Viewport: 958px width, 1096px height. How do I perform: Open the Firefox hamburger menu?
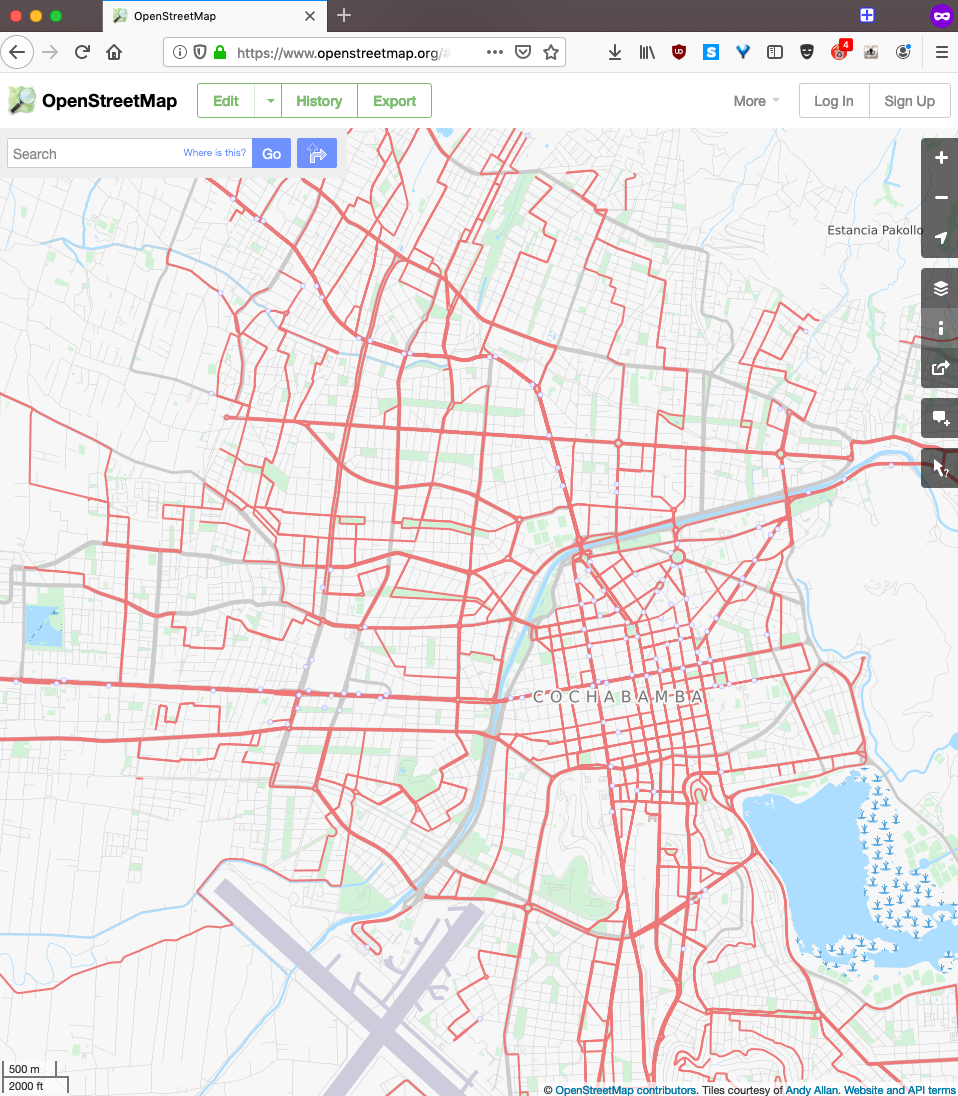941,52
